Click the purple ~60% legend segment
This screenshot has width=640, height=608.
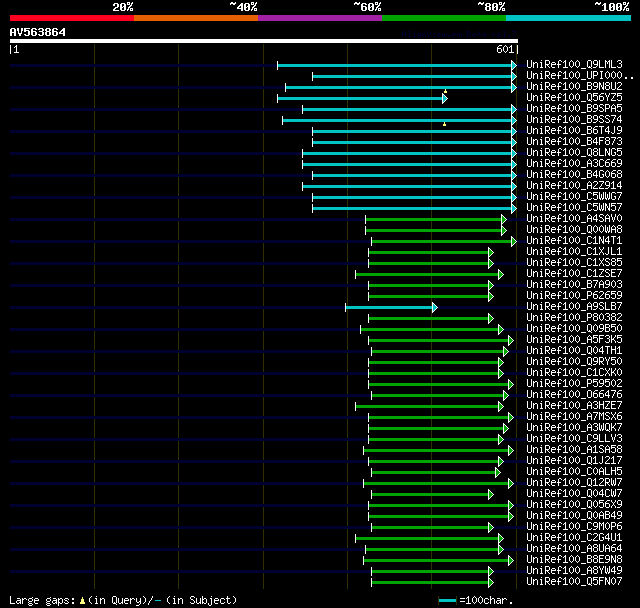[320, 18]
